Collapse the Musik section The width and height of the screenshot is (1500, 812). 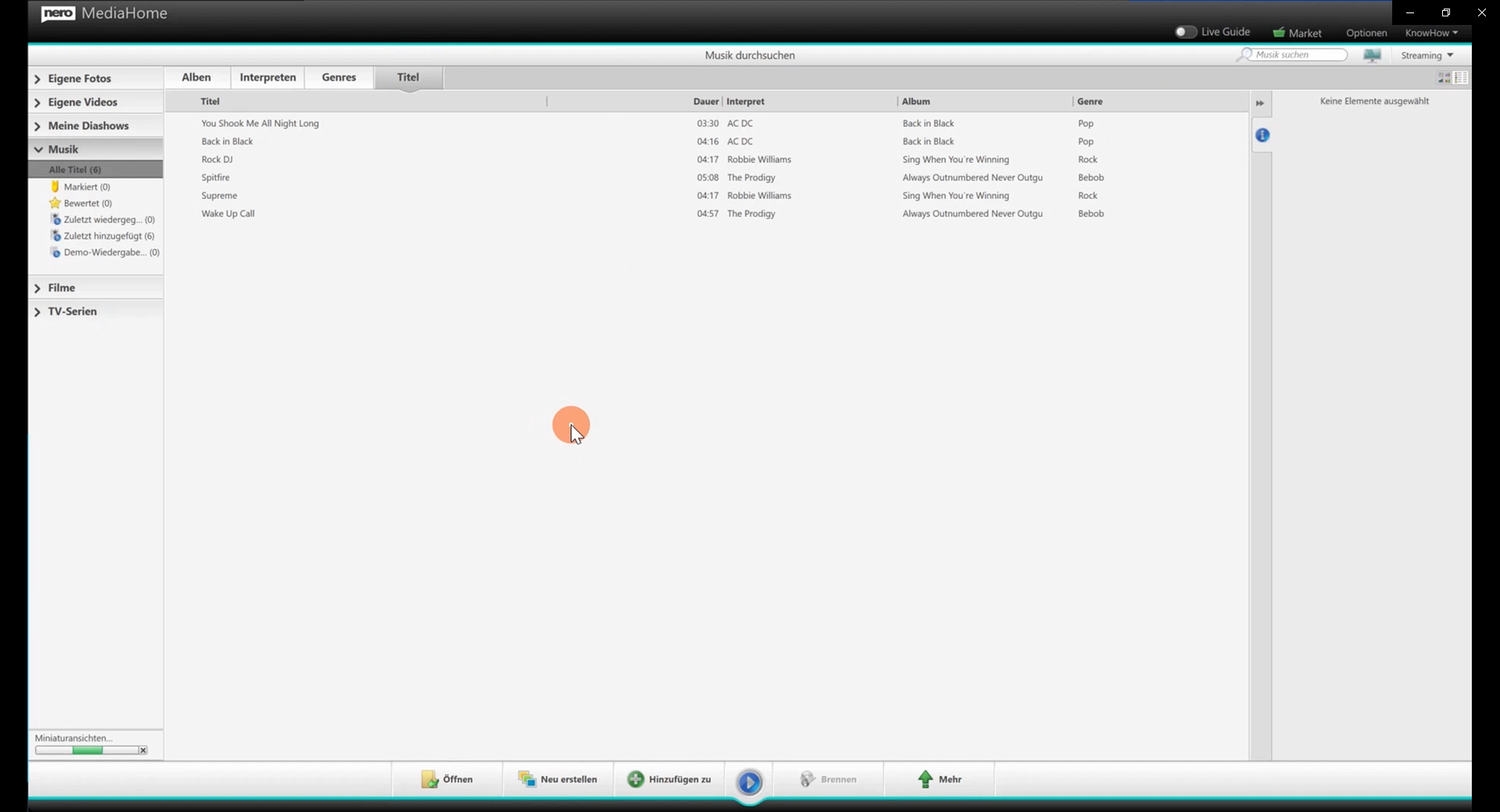tap(95, 149)
